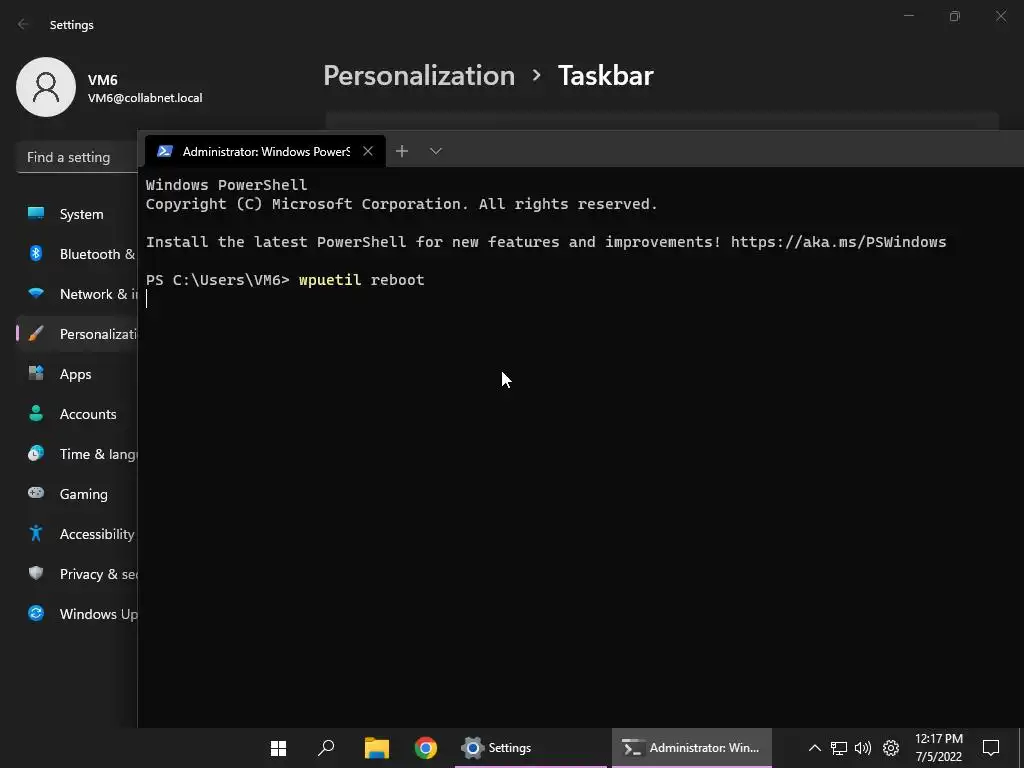Click the Accounts person icon in sidebar
1024x768 pixels.
[36, 413]
